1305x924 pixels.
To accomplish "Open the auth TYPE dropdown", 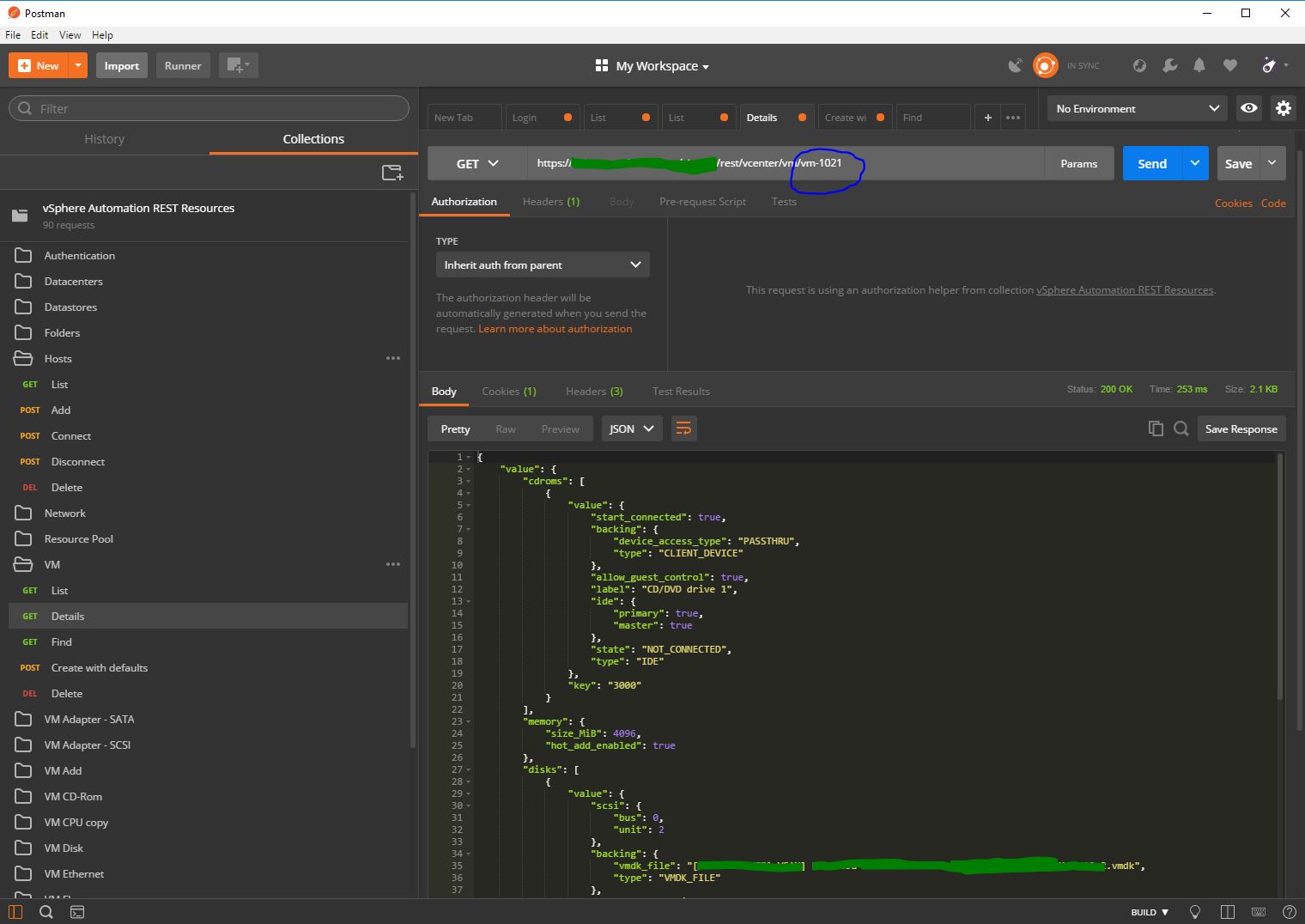I will pyautogui.click(x=543, y=264).
